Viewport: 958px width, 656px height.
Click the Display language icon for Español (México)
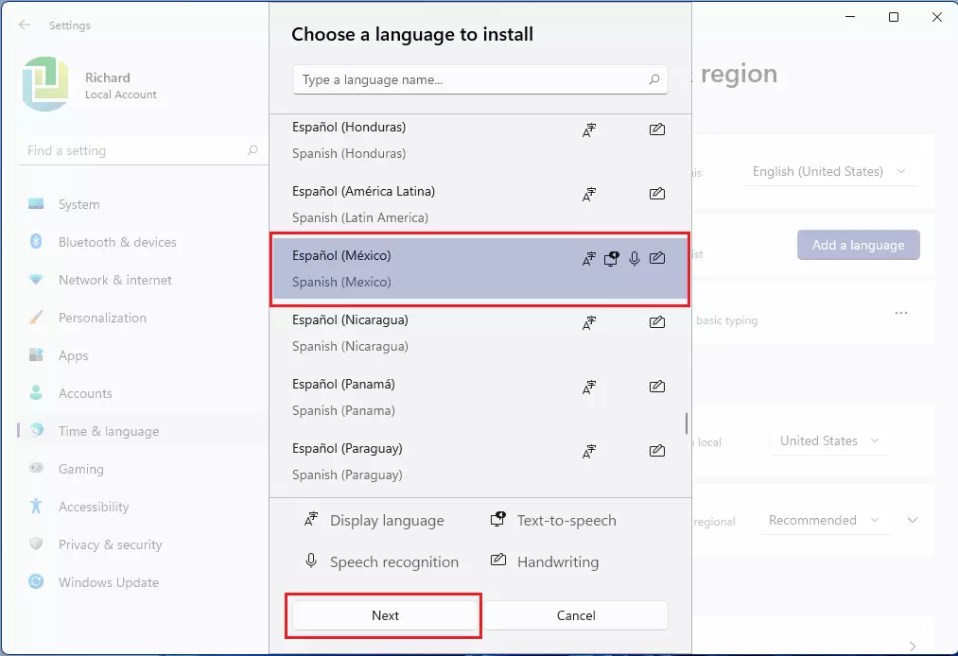click(x=589, y=257)
